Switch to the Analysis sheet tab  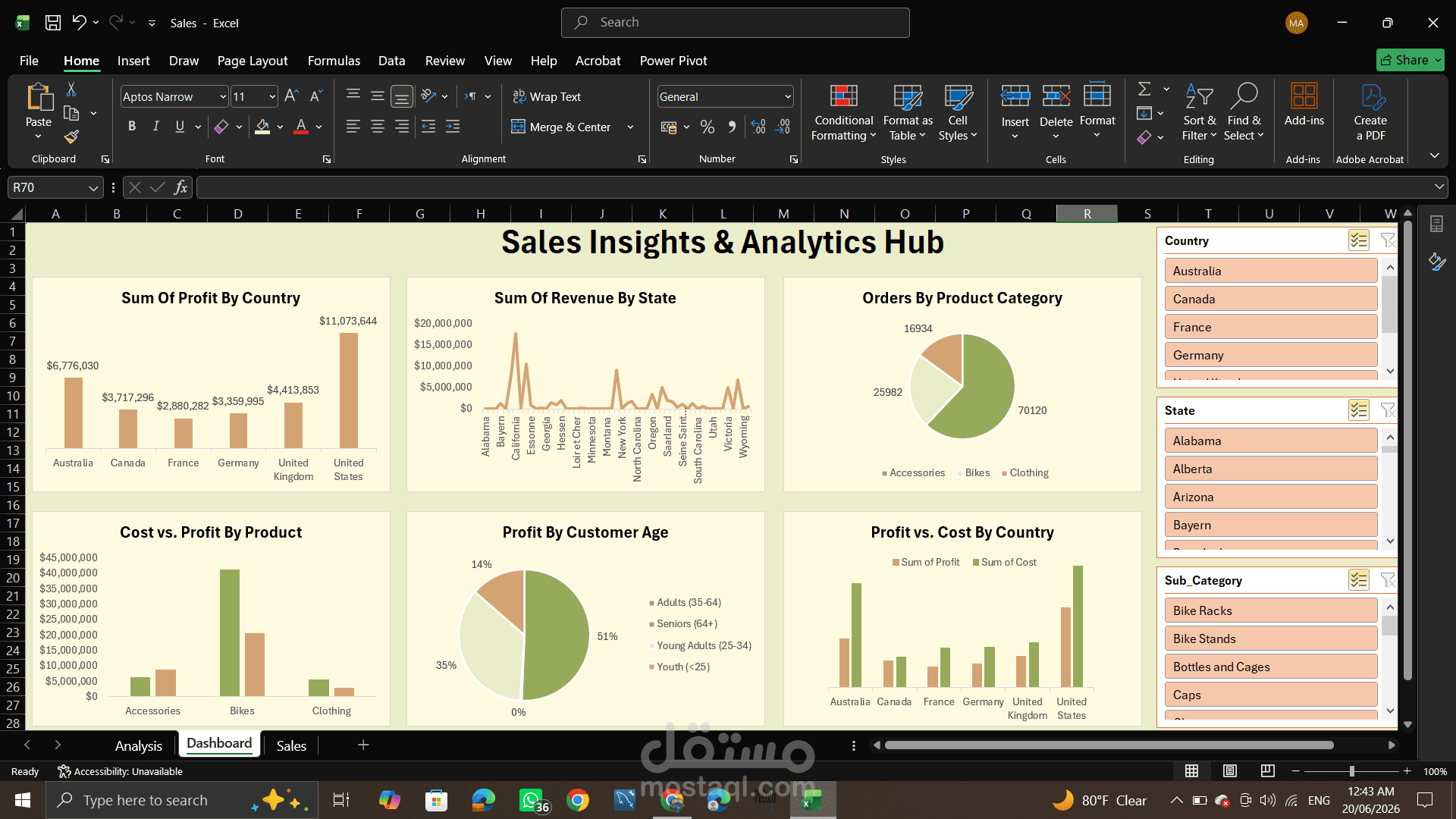tap(139, 745)
